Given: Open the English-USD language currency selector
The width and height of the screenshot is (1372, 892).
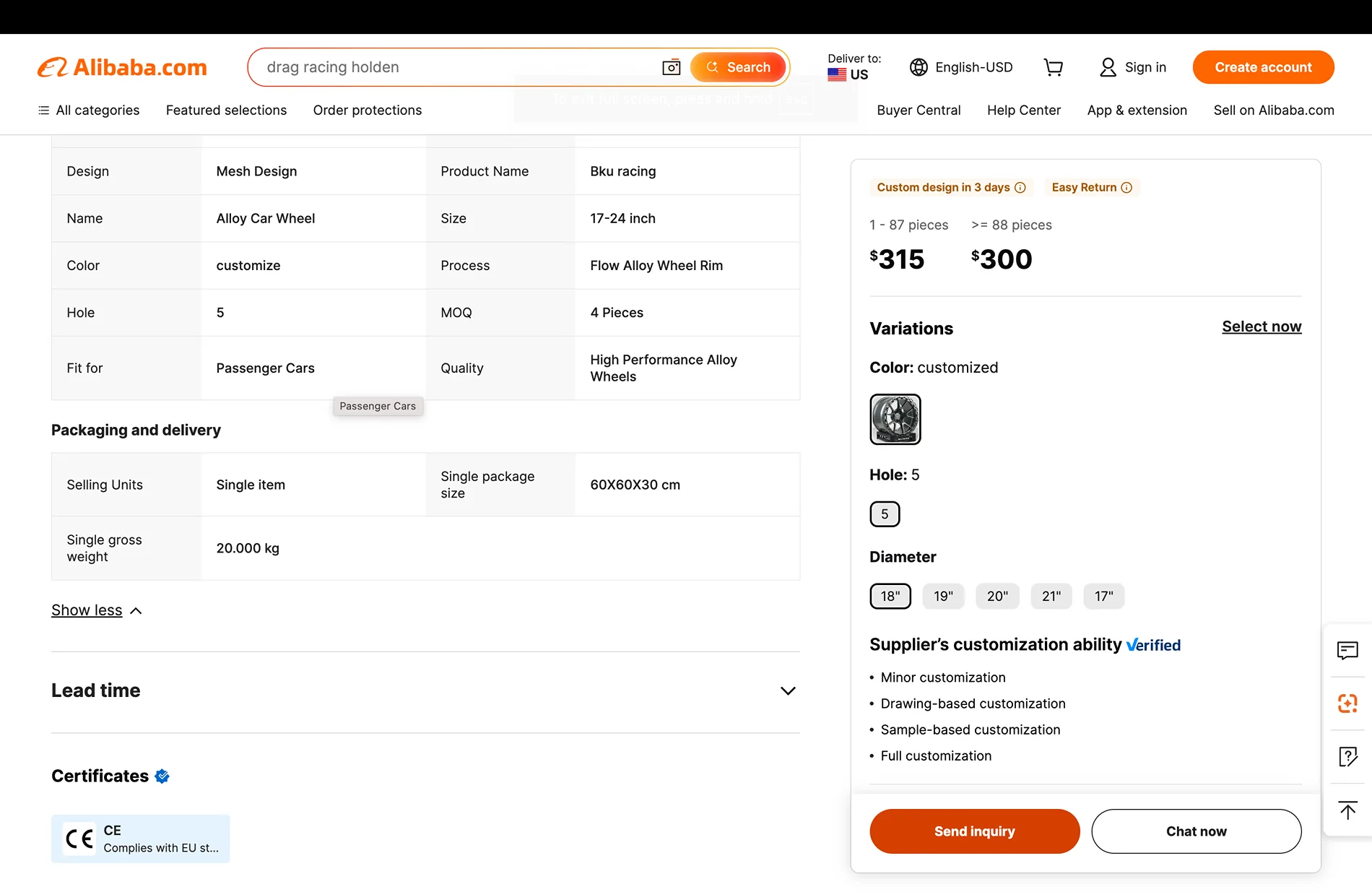Looking at the screenshot, I should click(x=961, y=67).
